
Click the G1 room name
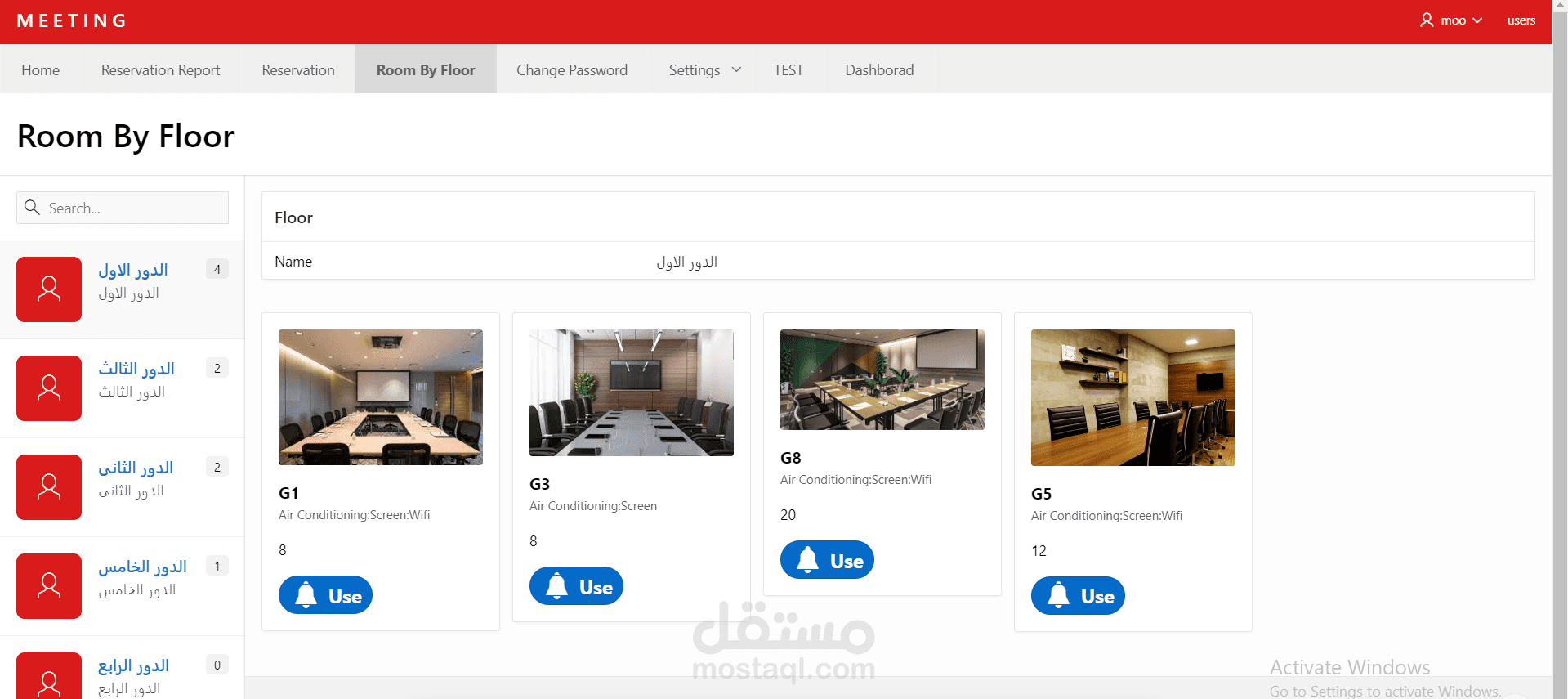[288, 493]
